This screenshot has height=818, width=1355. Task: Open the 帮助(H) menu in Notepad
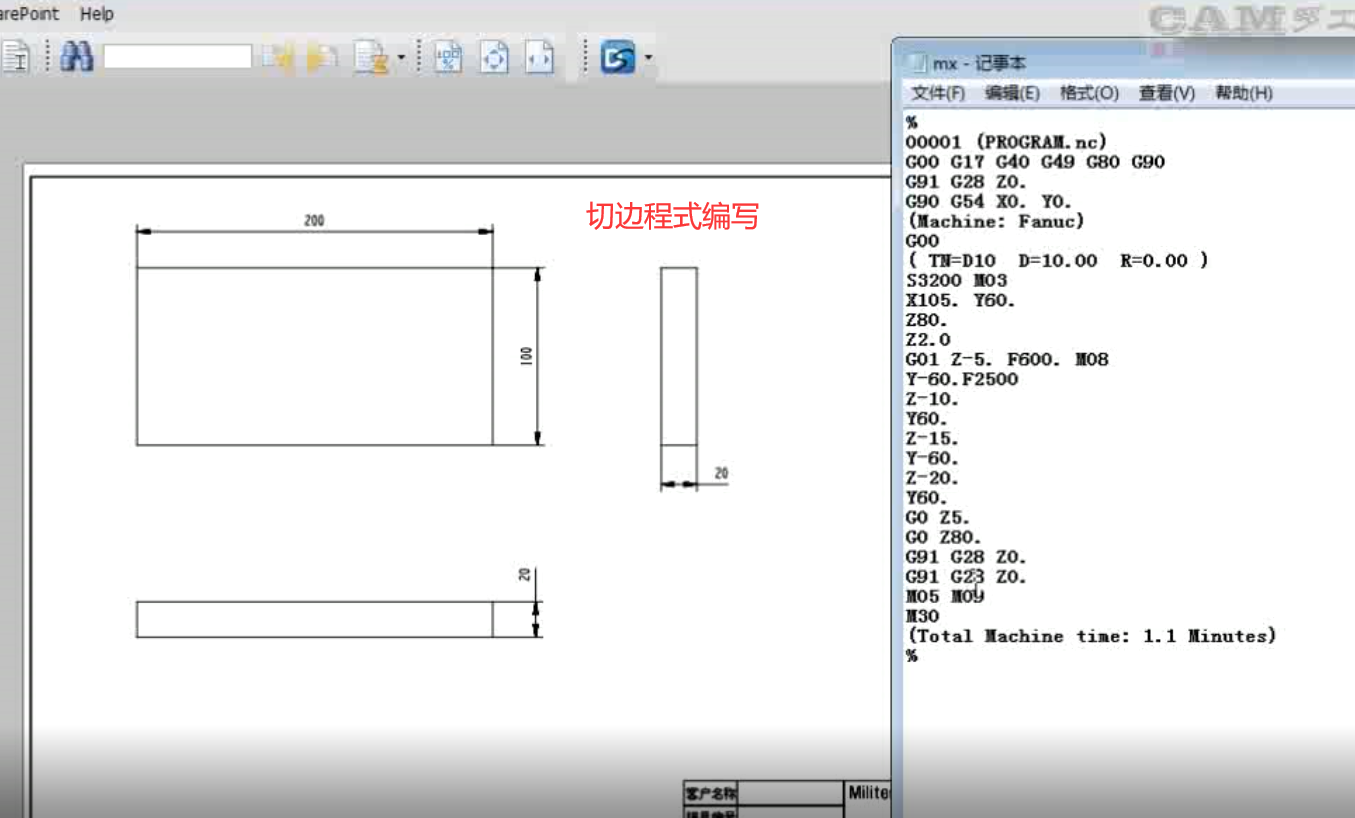coord(1243,93)
